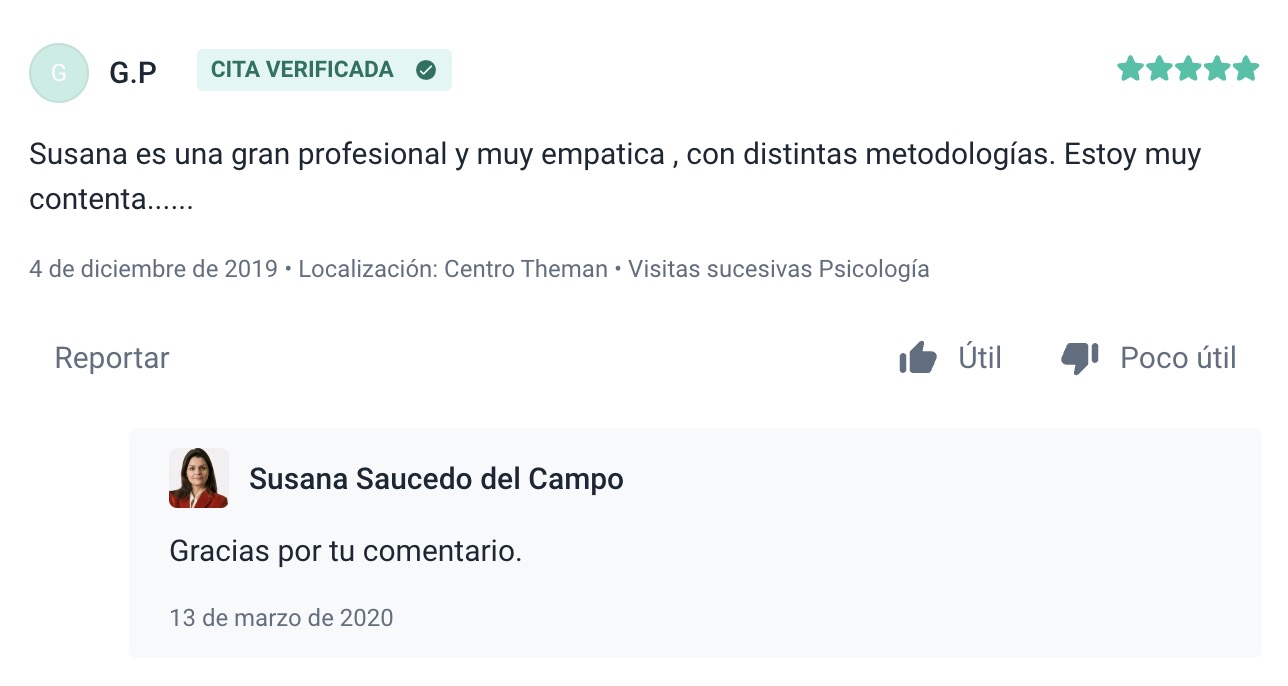The height and width of the screenshot is (686, 1288).
Task: Click the third rating star
Action: (1188, 69)
